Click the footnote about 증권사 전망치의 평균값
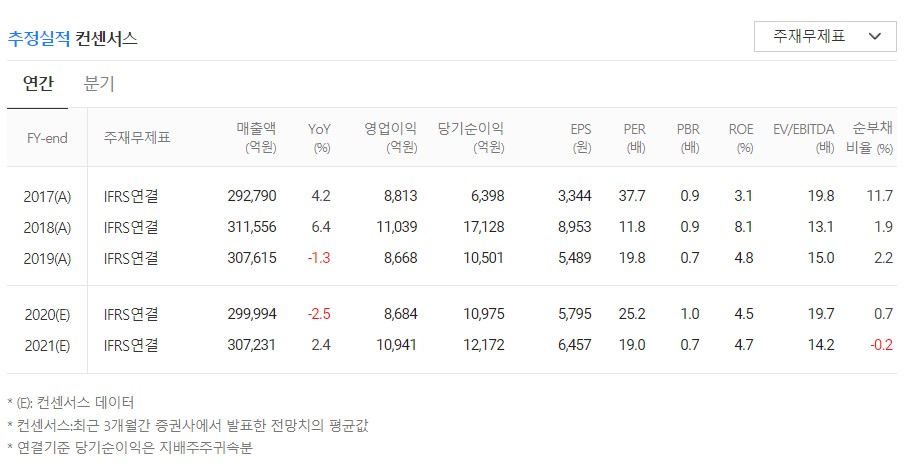909x475 pixels. pos(188,426)
